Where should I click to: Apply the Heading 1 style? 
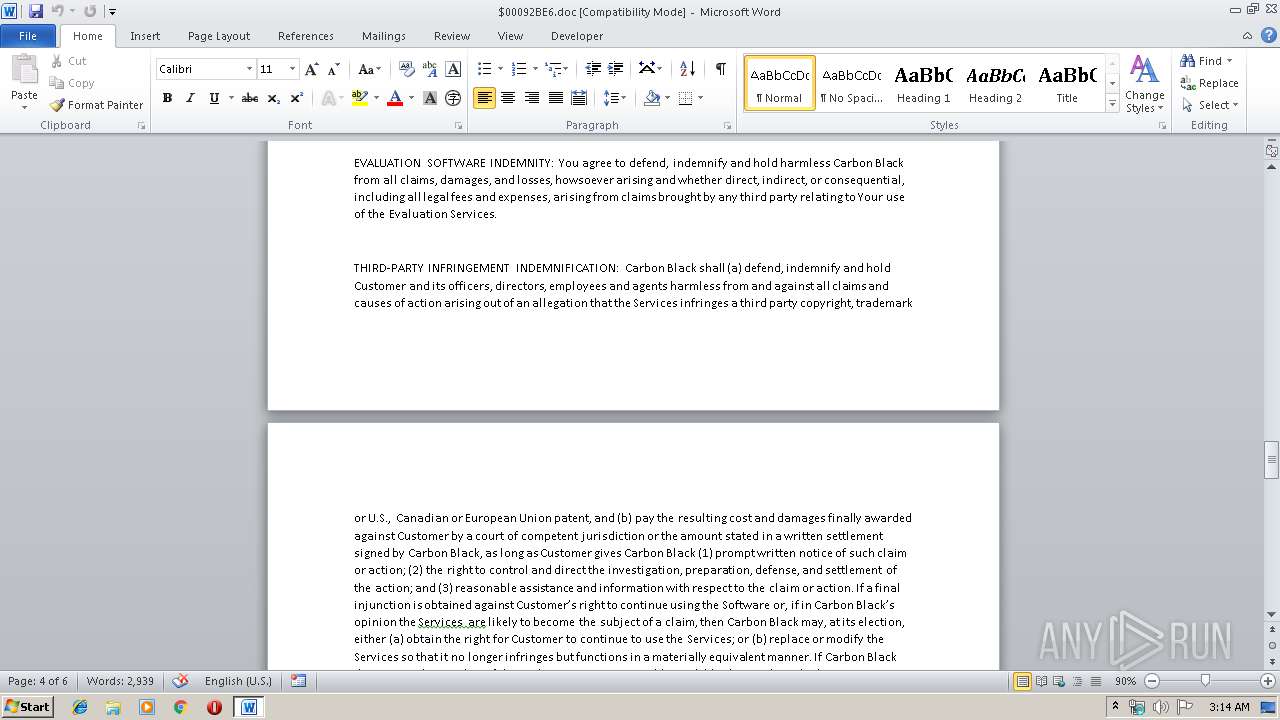[x=923, y=83]
